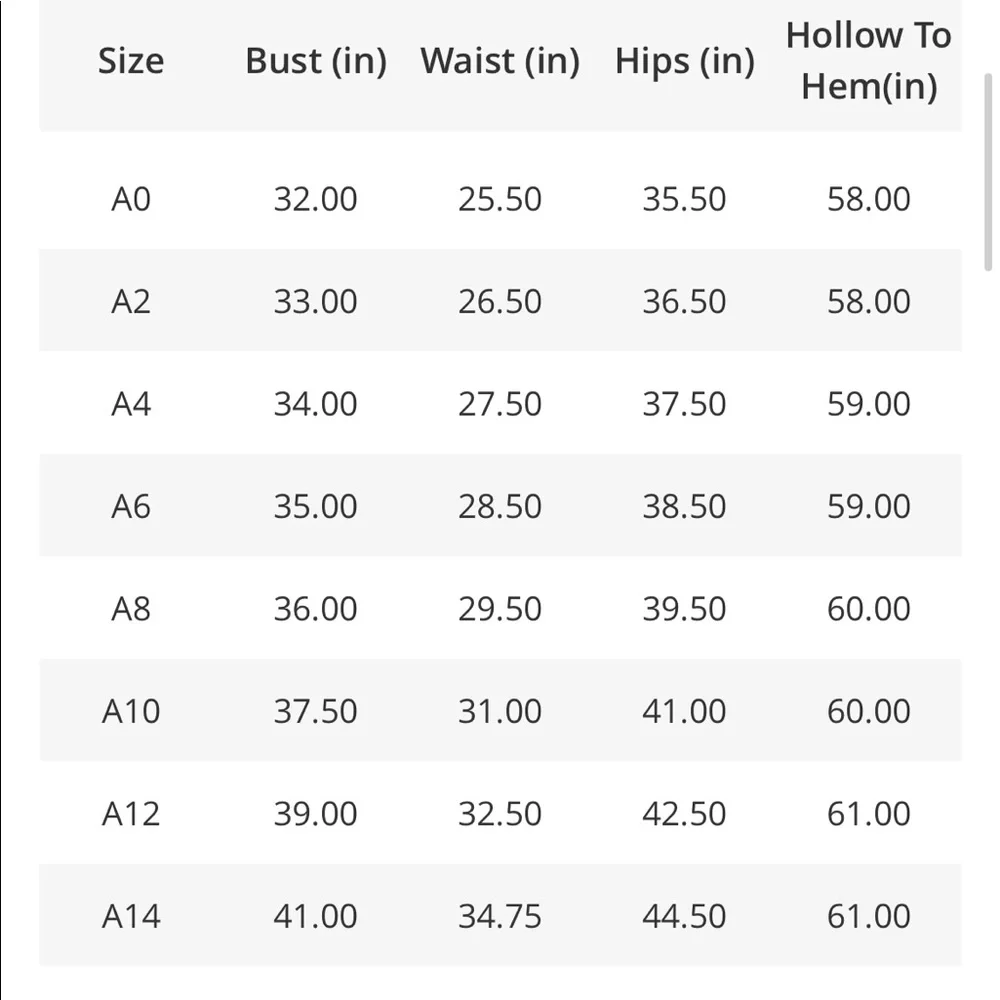Click the A10 hips value 41.00
Screen dimensions: 1000x1000
(684, 711)
